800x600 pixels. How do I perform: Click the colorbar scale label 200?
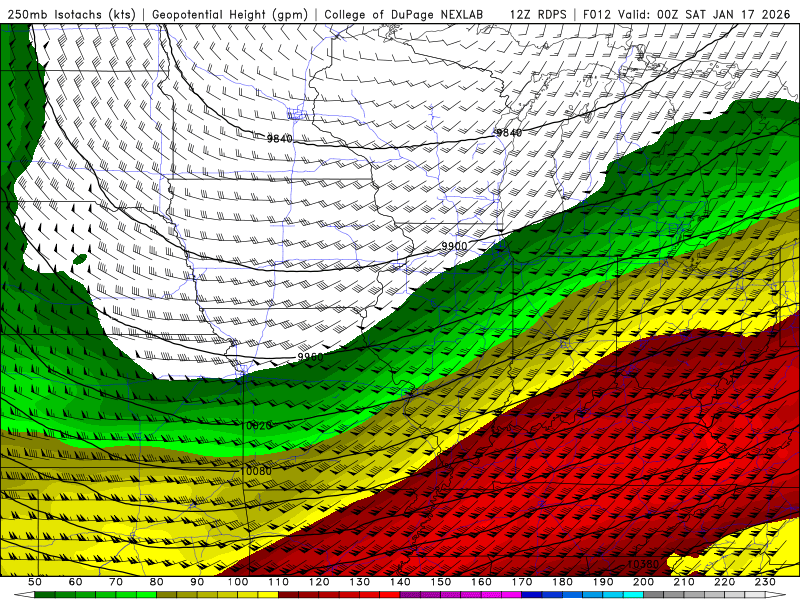pos(643,582)
